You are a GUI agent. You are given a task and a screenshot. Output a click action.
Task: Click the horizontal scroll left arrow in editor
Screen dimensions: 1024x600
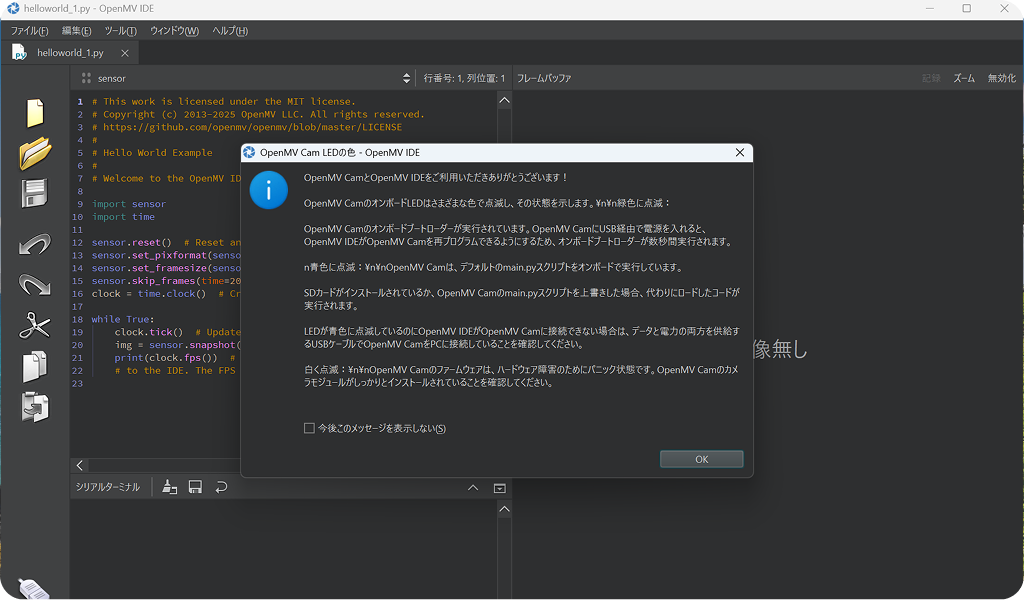tap(80, 466)
